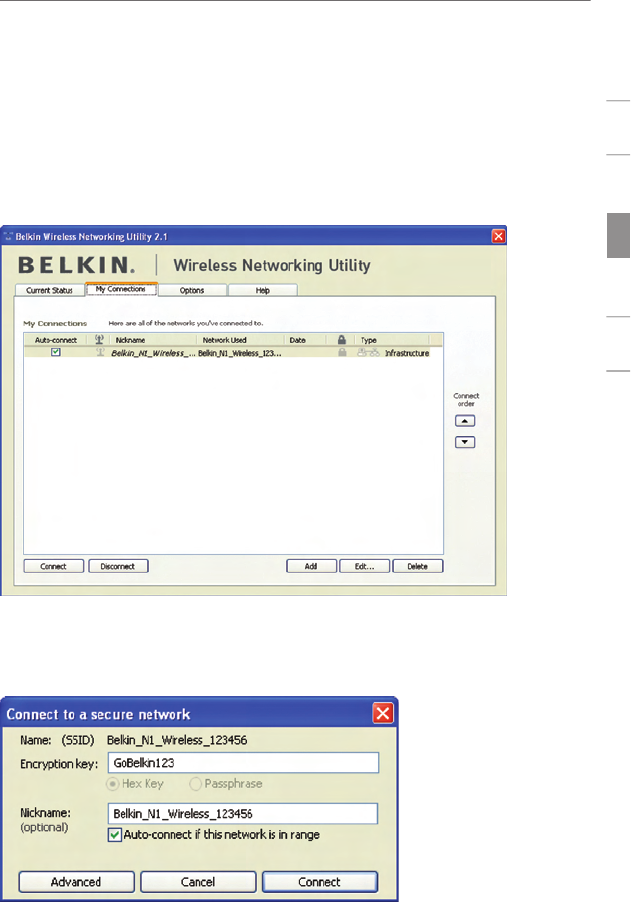Close the Belkin Wireless Networking Utility window
Screen dimensions: 631x902
(498, 236)
